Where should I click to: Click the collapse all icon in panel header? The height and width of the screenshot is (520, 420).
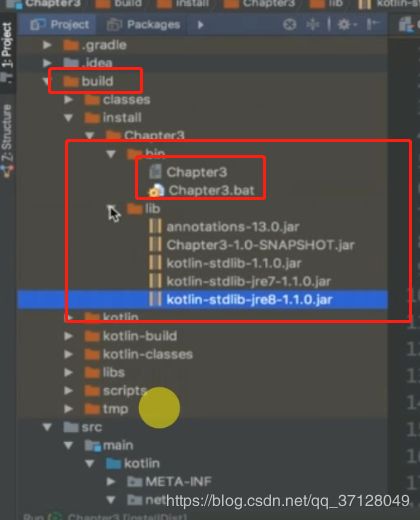pyautogui.click(x=313, y=24)
